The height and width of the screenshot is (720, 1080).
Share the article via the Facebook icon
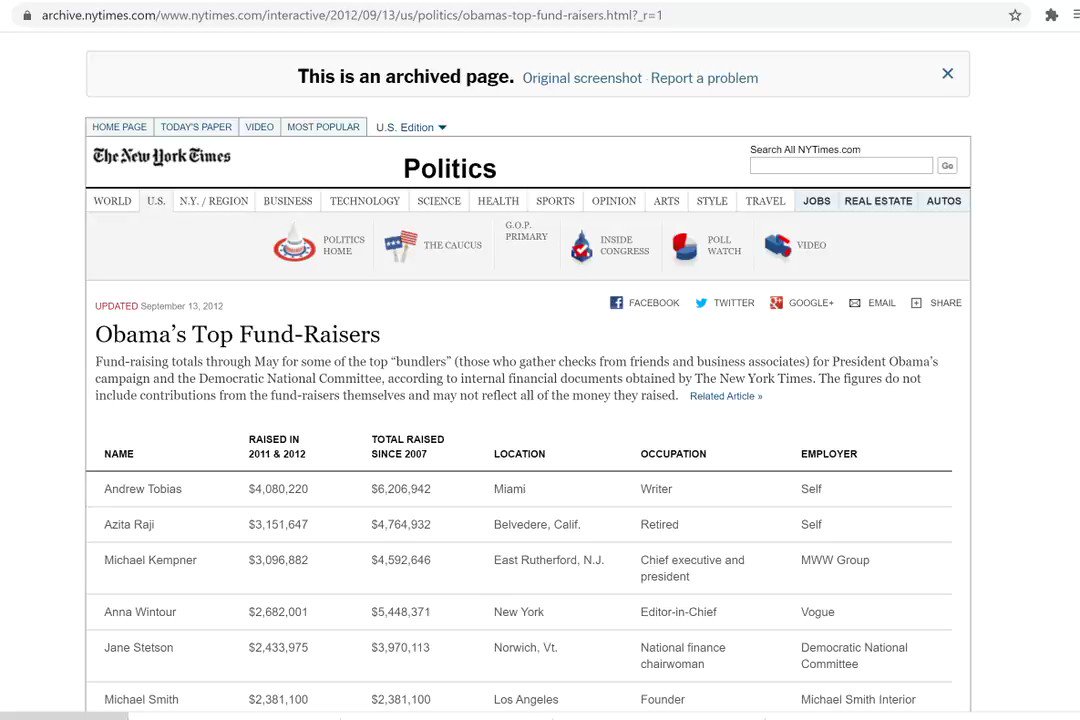coord(616,302)
